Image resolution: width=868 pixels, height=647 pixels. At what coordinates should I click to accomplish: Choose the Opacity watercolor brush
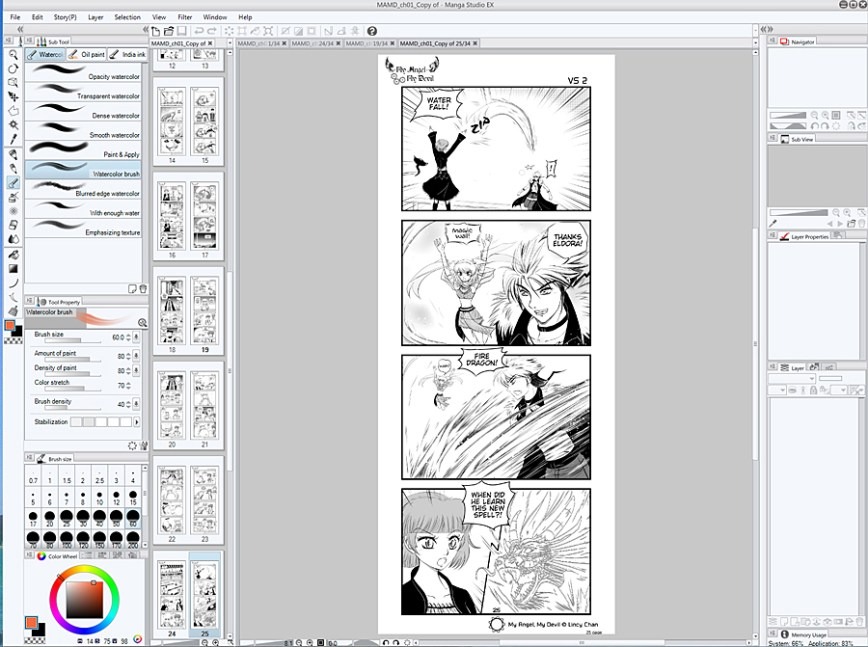click(83, 72)
